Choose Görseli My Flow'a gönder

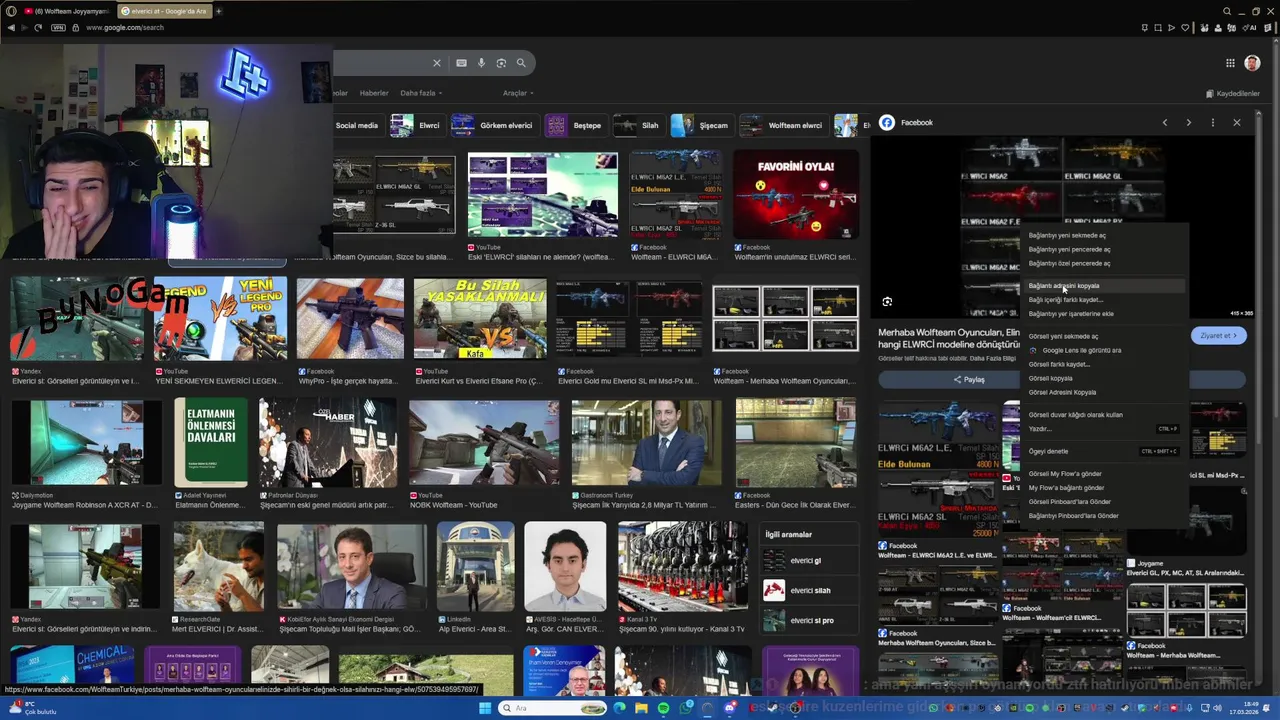[1065, 474]
